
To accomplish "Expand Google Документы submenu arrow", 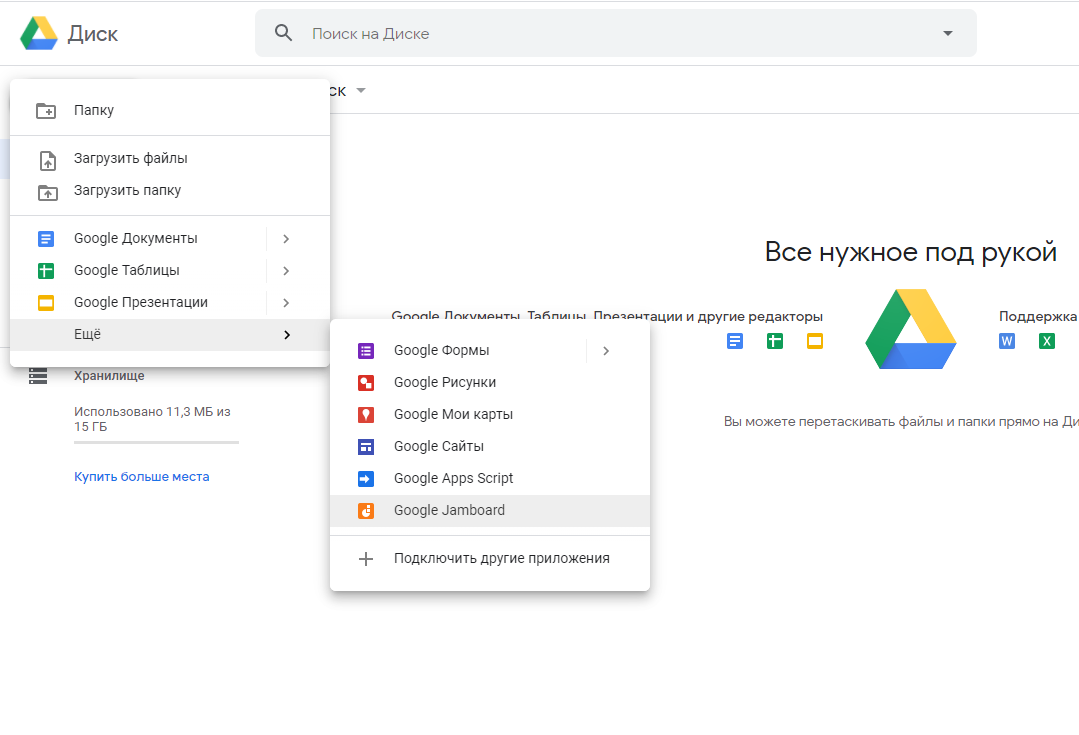I will point(286,239).
